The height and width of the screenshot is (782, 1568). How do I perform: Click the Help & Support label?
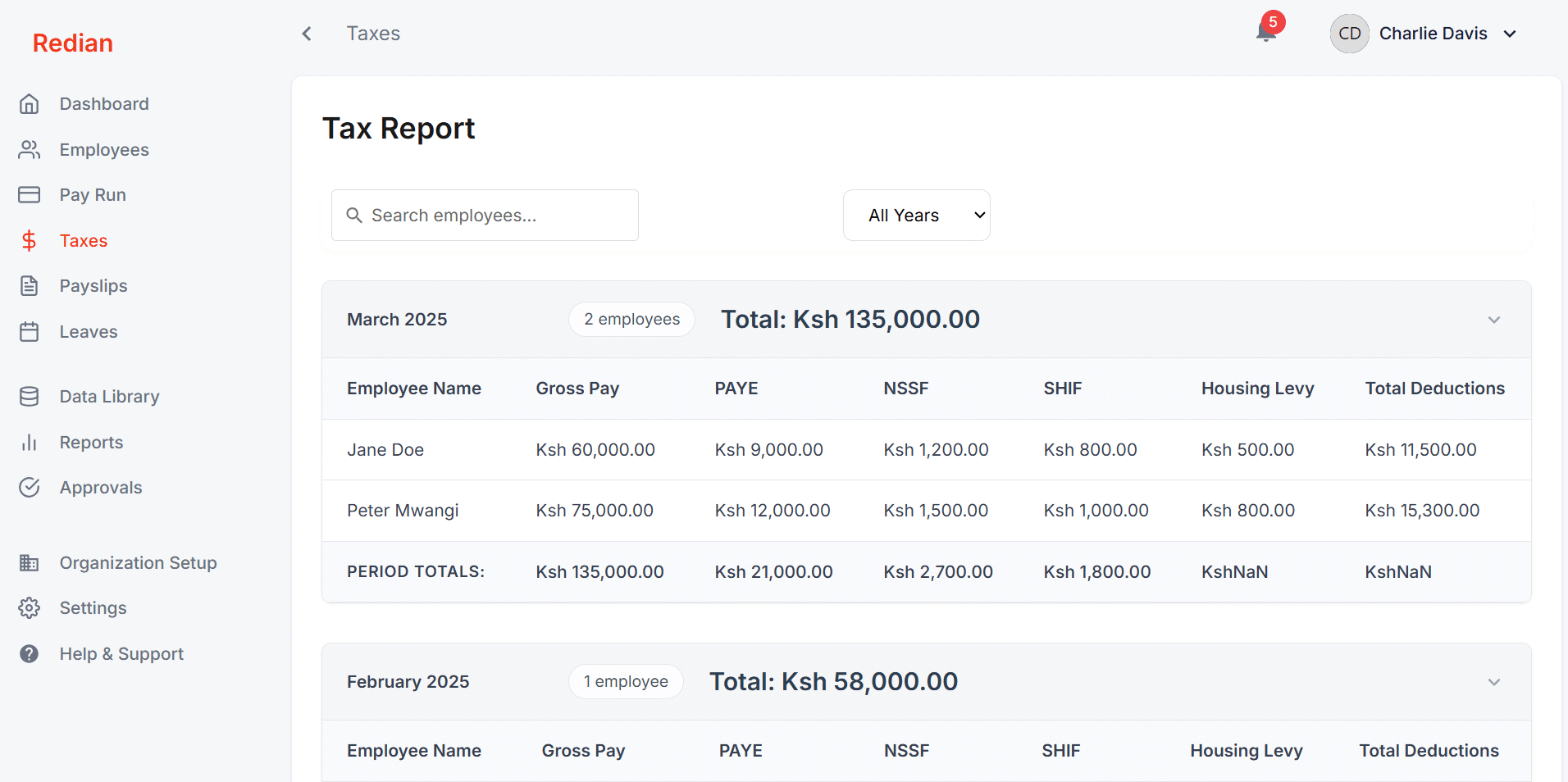121,654
